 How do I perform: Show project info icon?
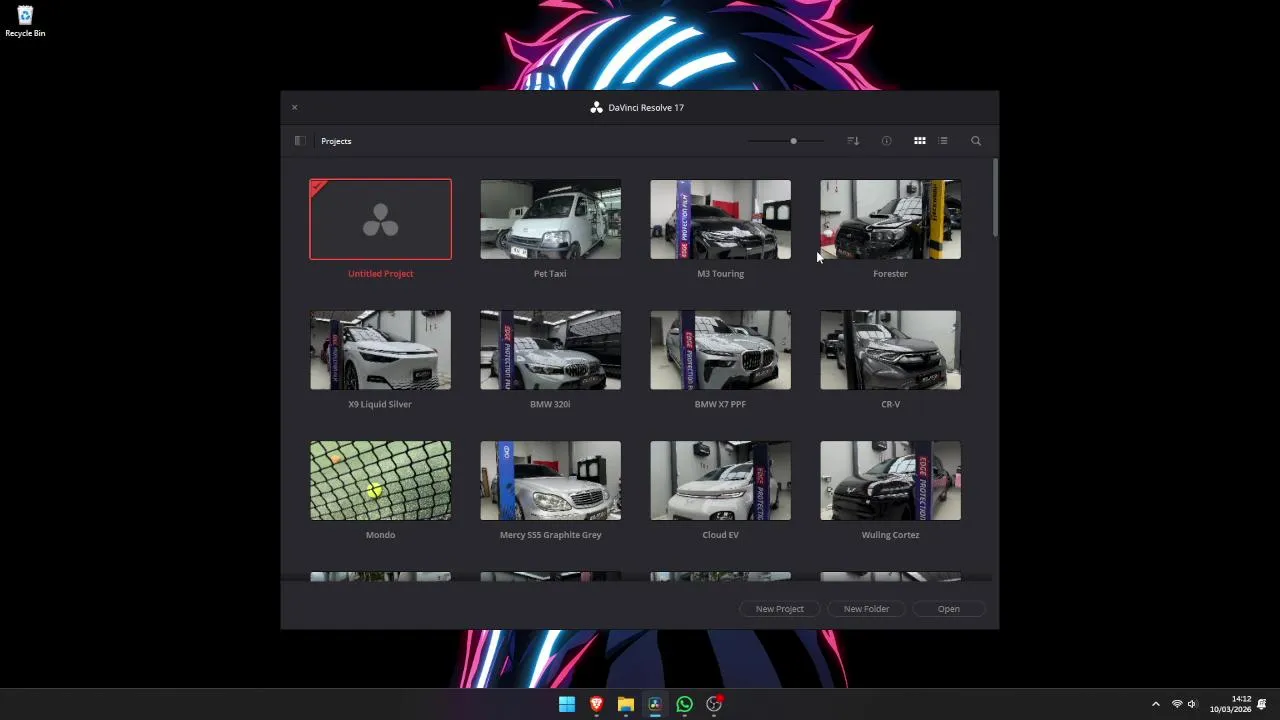[x=886, y=141]
